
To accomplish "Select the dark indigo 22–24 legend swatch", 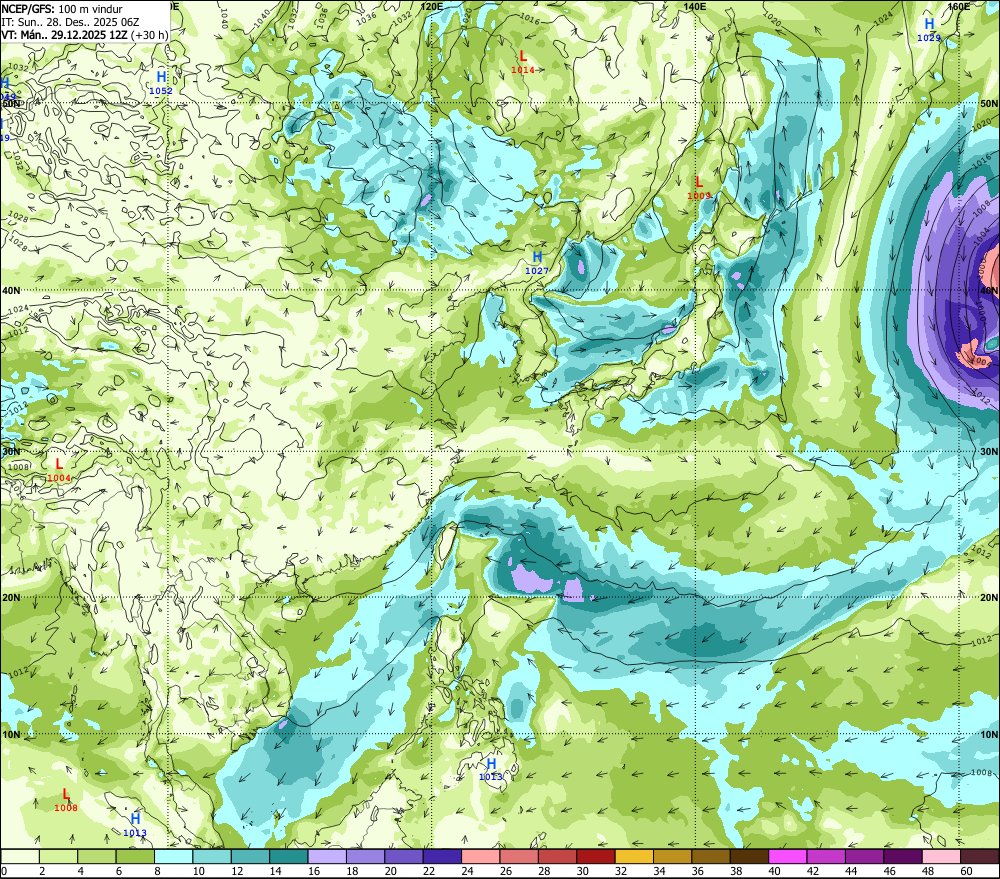I will click(x=443, y=856).
